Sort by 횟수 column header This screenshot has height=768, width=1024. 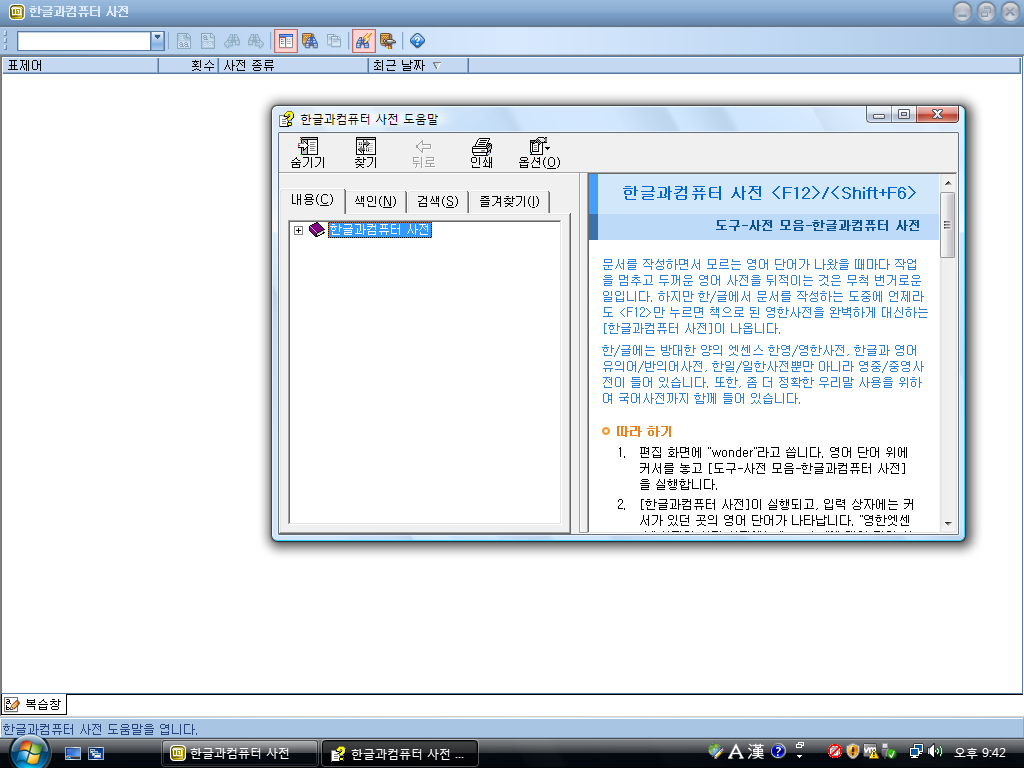[188, 65]
